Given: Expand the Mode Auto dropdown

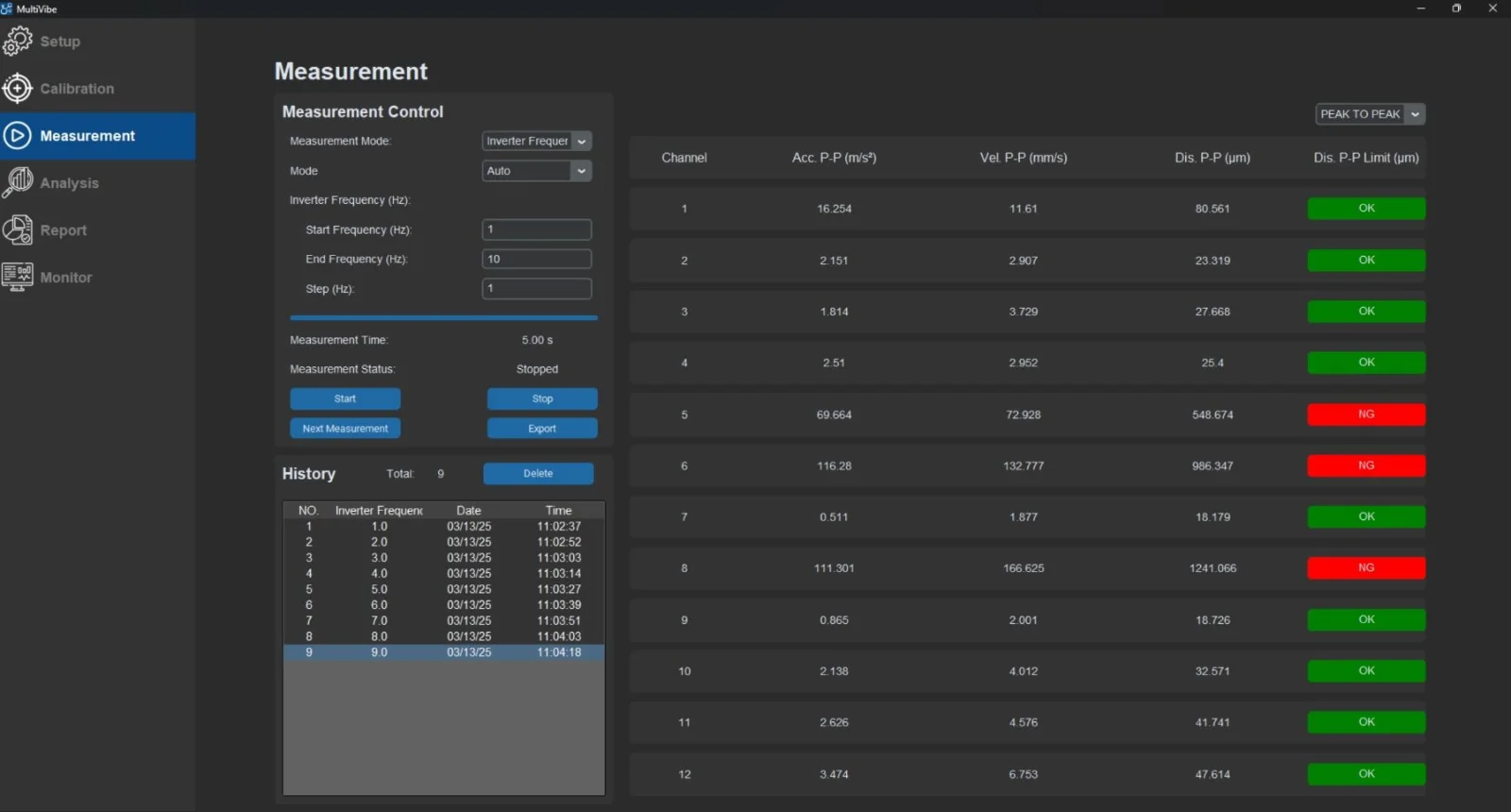Looking at the screenshot, I should 536,171.
